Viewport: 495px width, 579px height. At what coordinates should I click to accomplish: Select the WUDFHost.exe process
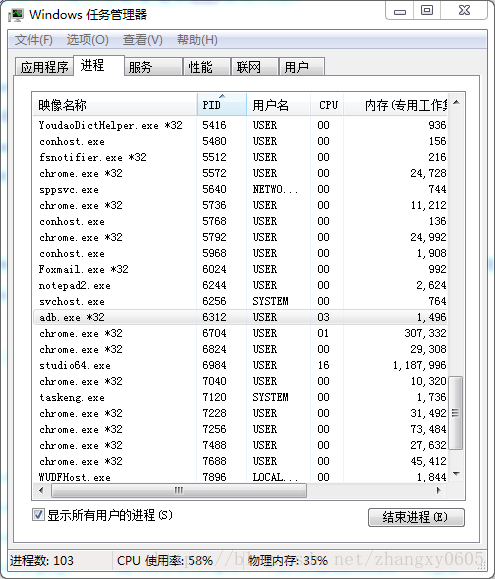[240, 477]
